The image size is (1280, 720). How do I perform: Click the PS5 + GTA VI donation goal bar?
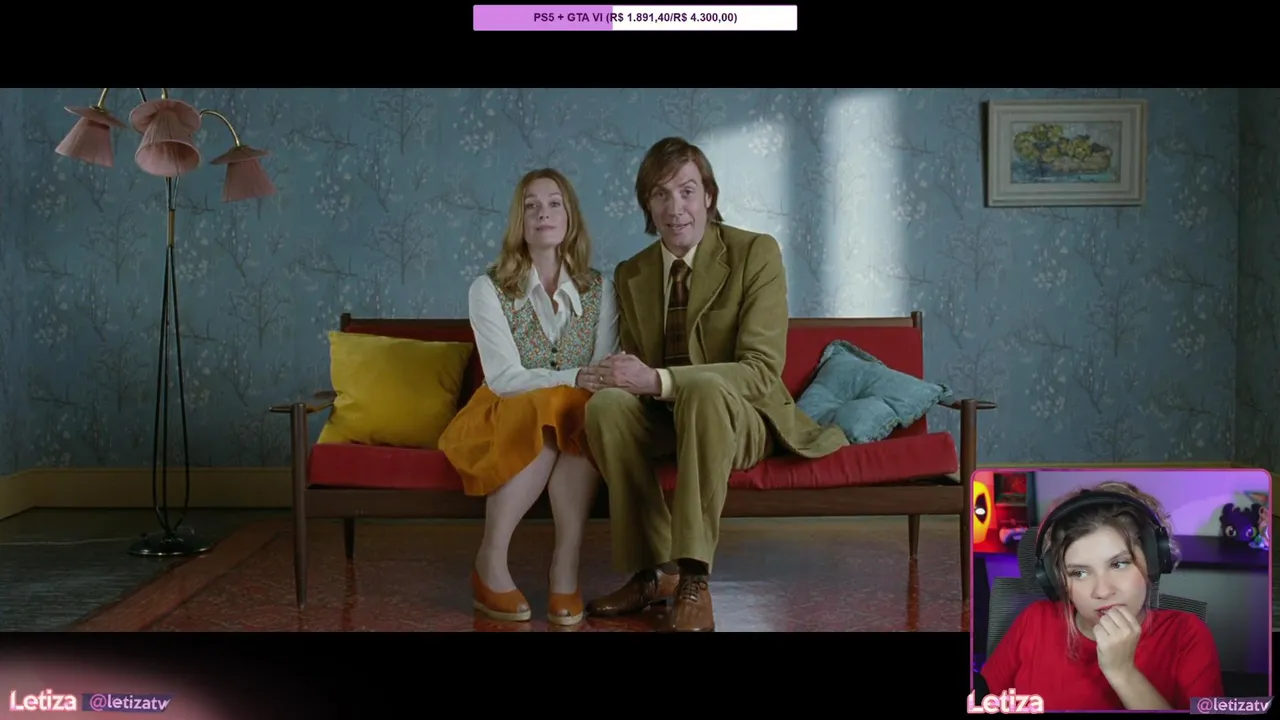point(635,17)
